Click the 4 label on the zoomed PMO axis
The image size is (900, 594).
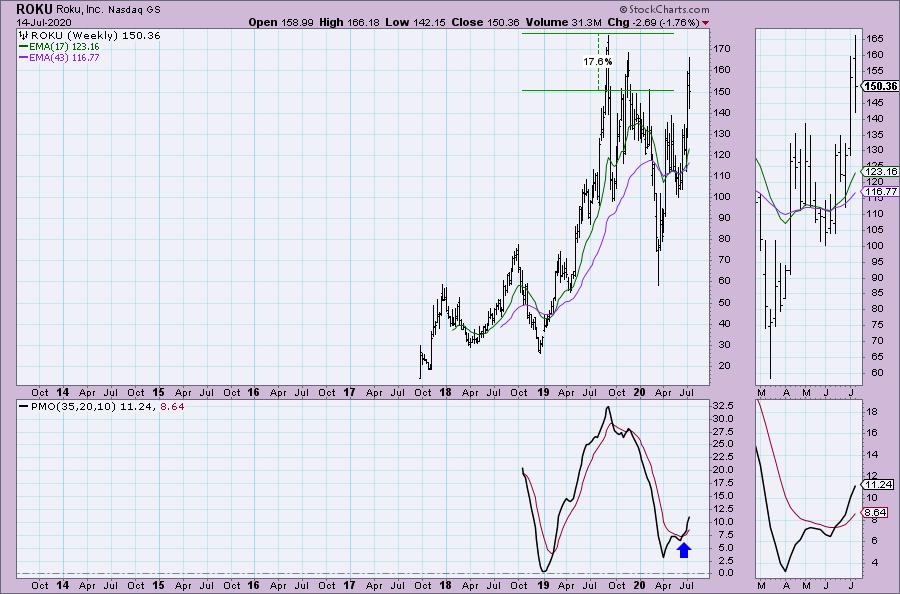coord(874,562)
